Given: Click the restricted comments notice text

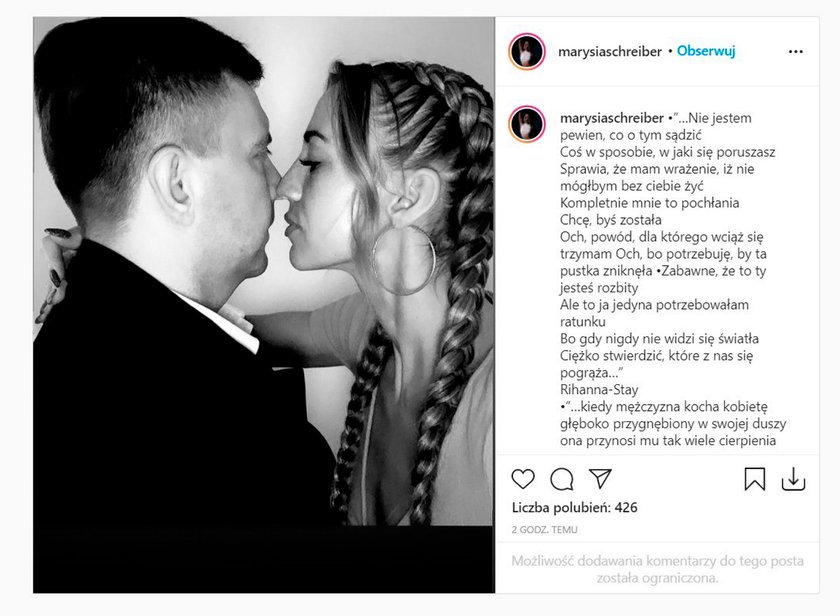Looking at the screenshot, I should (657, 569).
